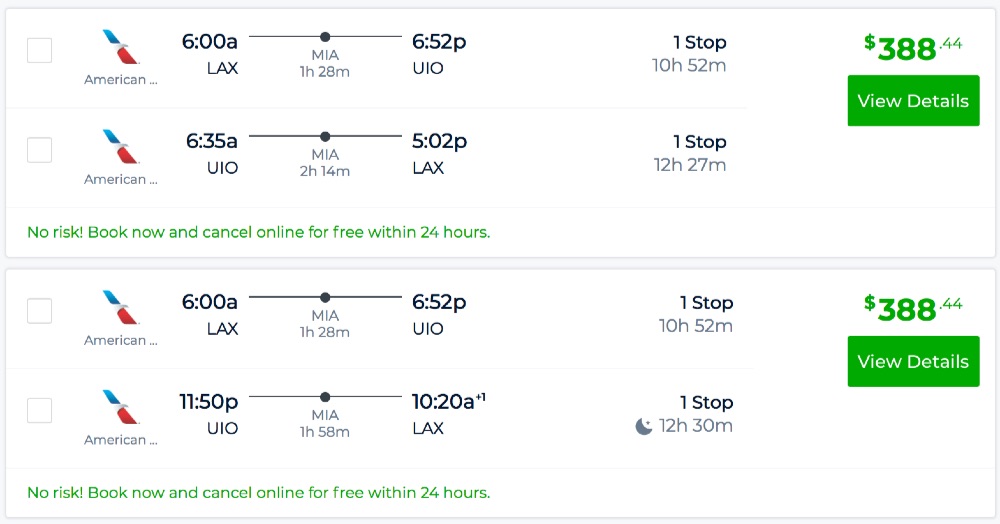This screenshot has width=1000, height=524.
Task: Click the MIA 1h 58m layover label
Action: pyautogui.click(x=325, y=423)
